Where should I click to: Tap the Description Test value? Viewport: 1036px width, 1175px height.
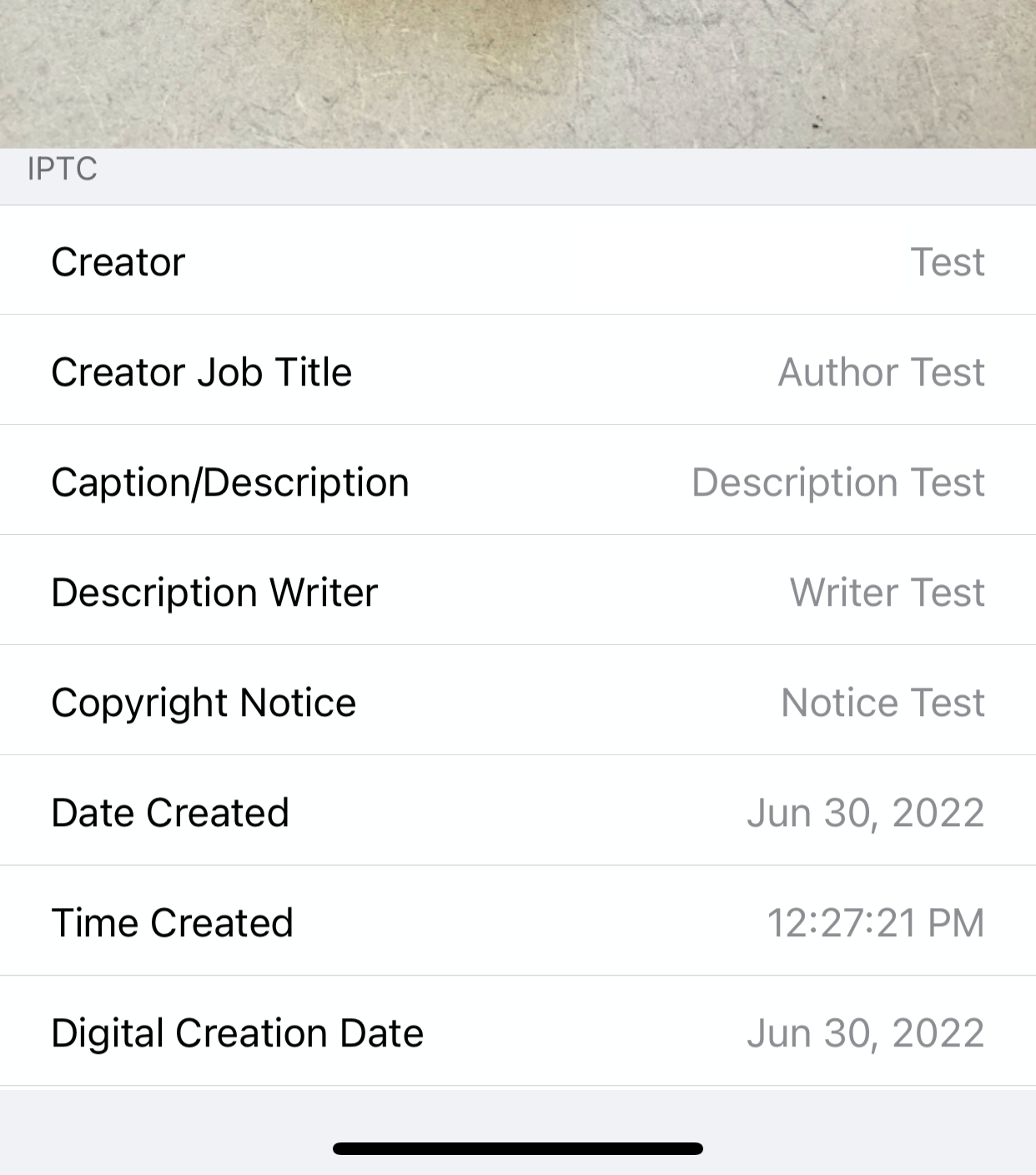(x=837, y=482)
